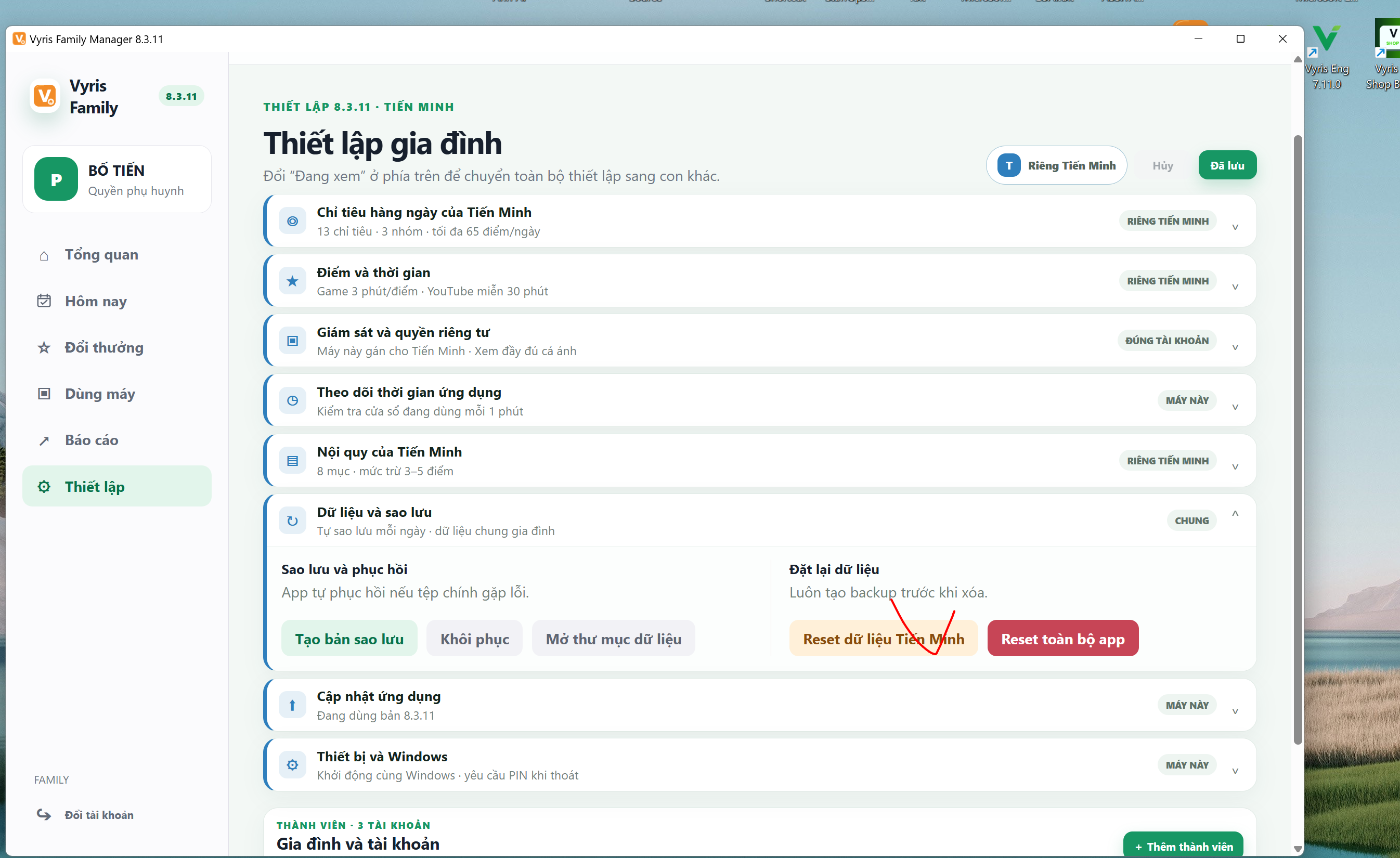Click the MÁY NÀY badge on Thiết bị và Windows row

click(x=1187, y=765)
